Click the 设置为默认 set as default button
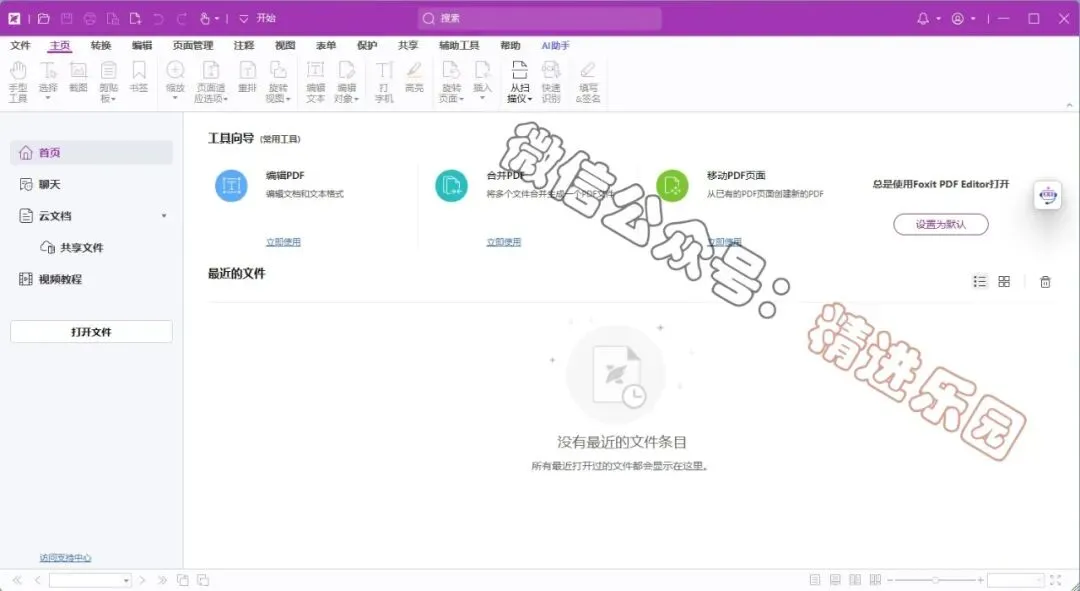Image resolution: width=1080 pixels, height=591 pixels. 941,224
